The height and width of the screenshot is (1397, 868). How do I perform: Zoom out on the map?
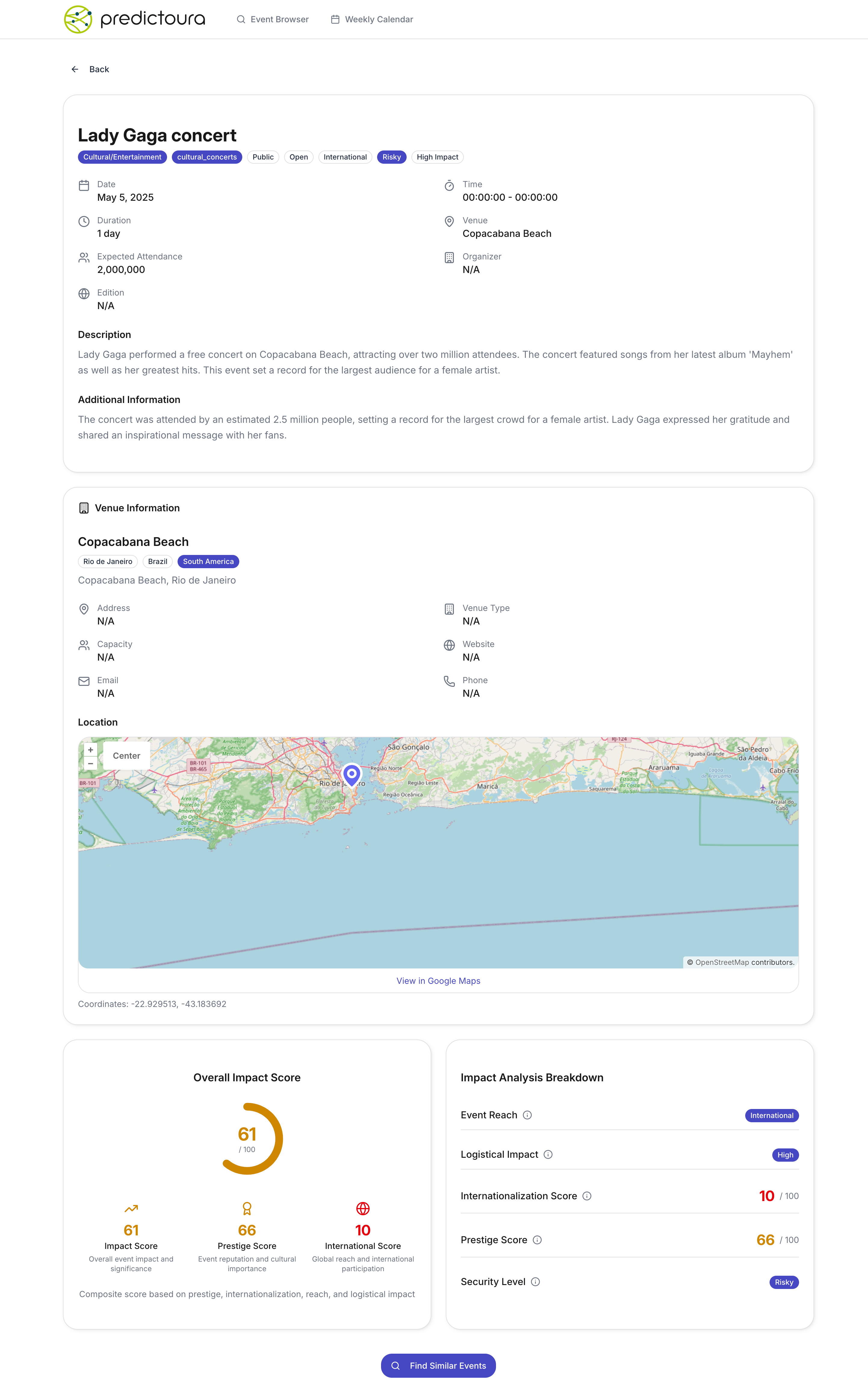click(x=90, y=764)
